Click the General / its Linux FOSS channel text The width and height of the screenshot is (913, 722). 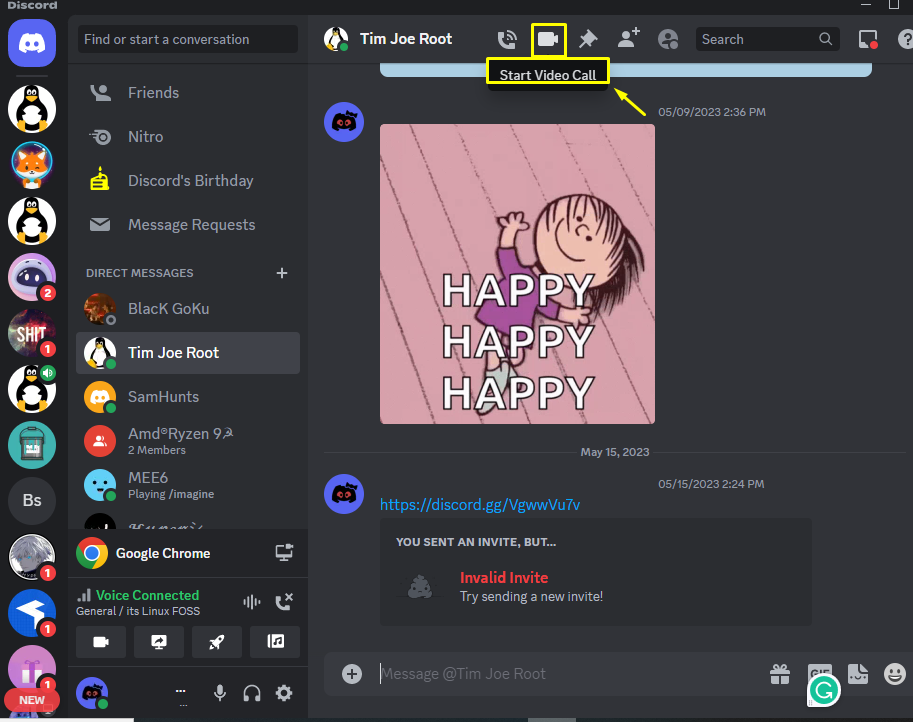click(x=138, y=611)
